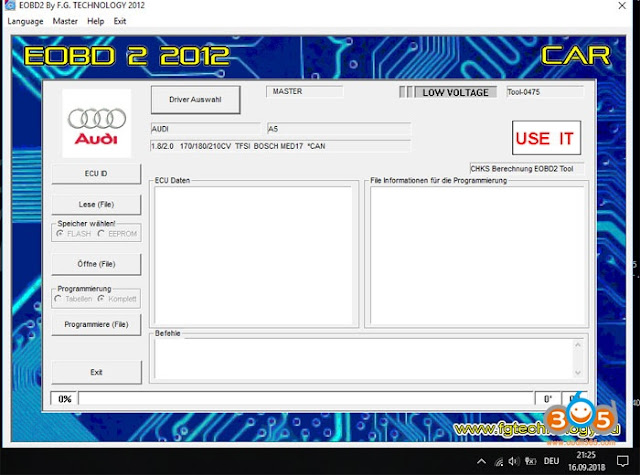The width and height of the screenshot is (640, 475).
Task: Click the Tool-0475 field
Action: [545, 92]
